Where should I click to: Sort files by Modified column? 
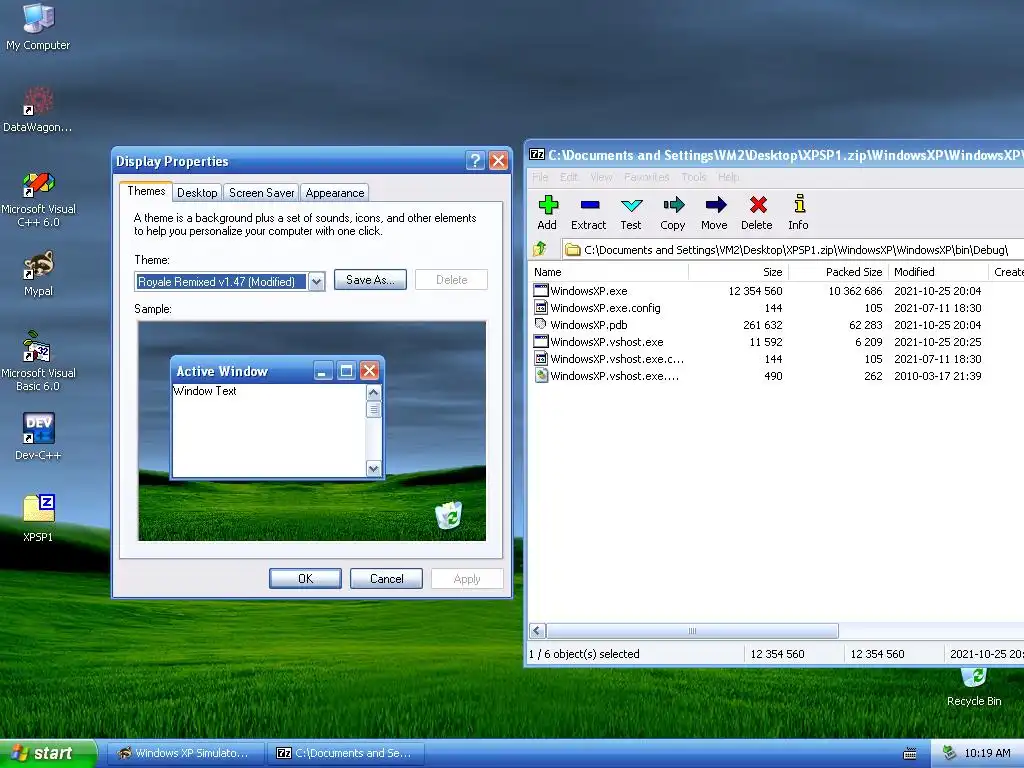point(938,272)
